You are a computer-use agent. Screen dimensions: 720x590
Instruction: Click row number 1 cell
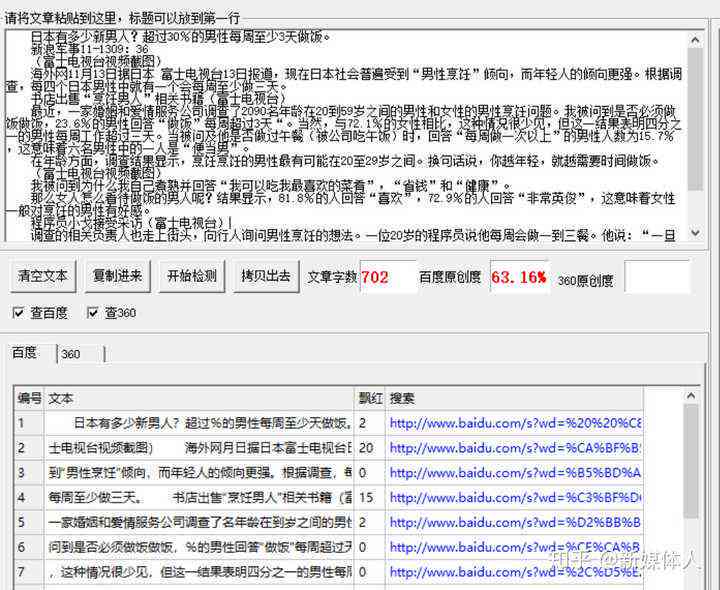pos(29,423)
